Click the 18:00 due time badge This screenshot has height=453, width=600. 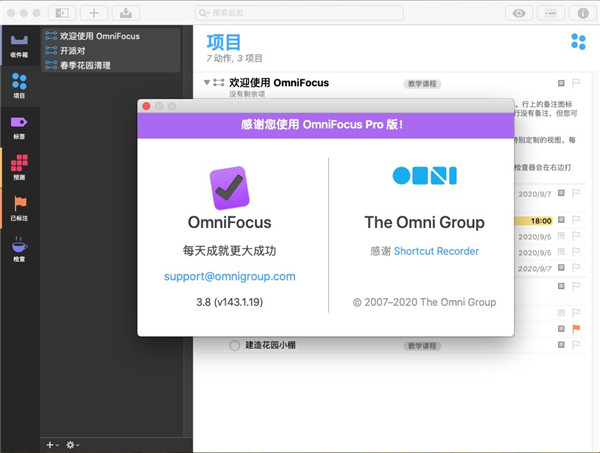point(534,221)
